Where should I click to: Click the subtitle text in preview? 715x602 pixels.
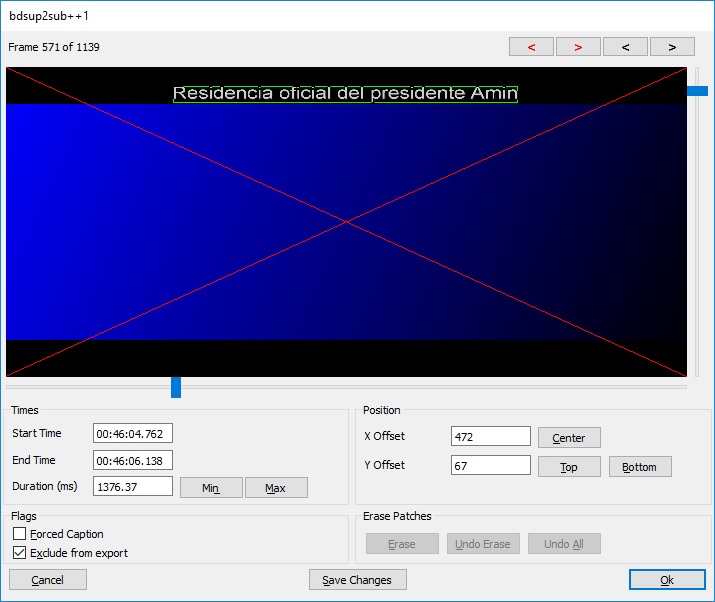345,93
